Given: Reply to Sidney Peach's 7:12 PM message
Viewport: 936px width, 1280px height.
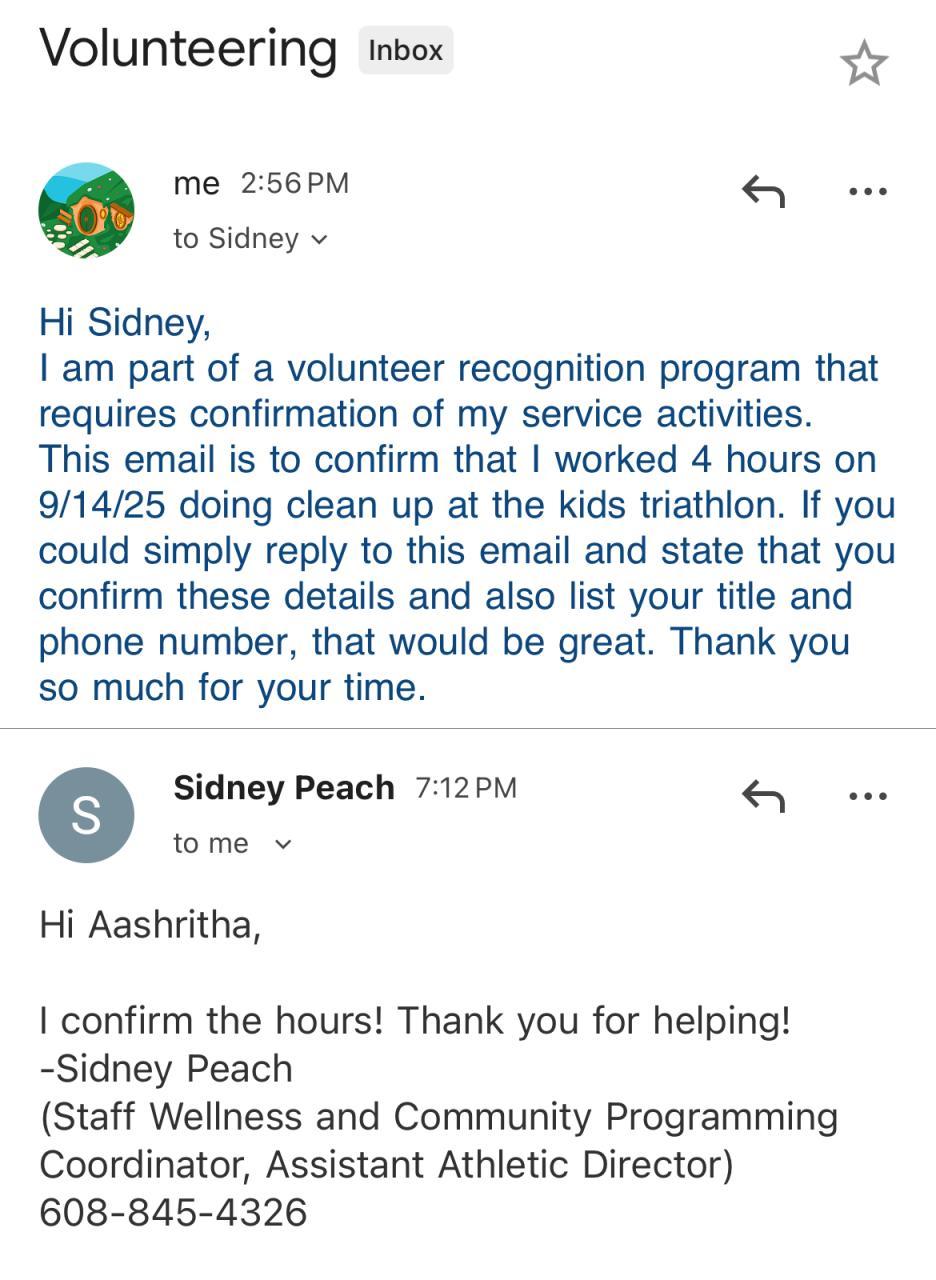Looking at the screenshot, I should tap(763, 796).
